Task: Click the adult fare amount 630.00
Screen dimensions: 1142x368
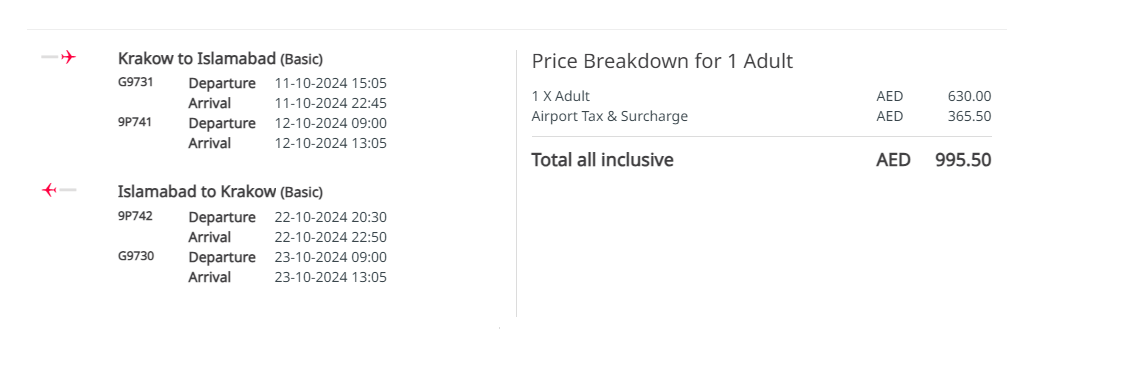Action: (x=969, y=96)
